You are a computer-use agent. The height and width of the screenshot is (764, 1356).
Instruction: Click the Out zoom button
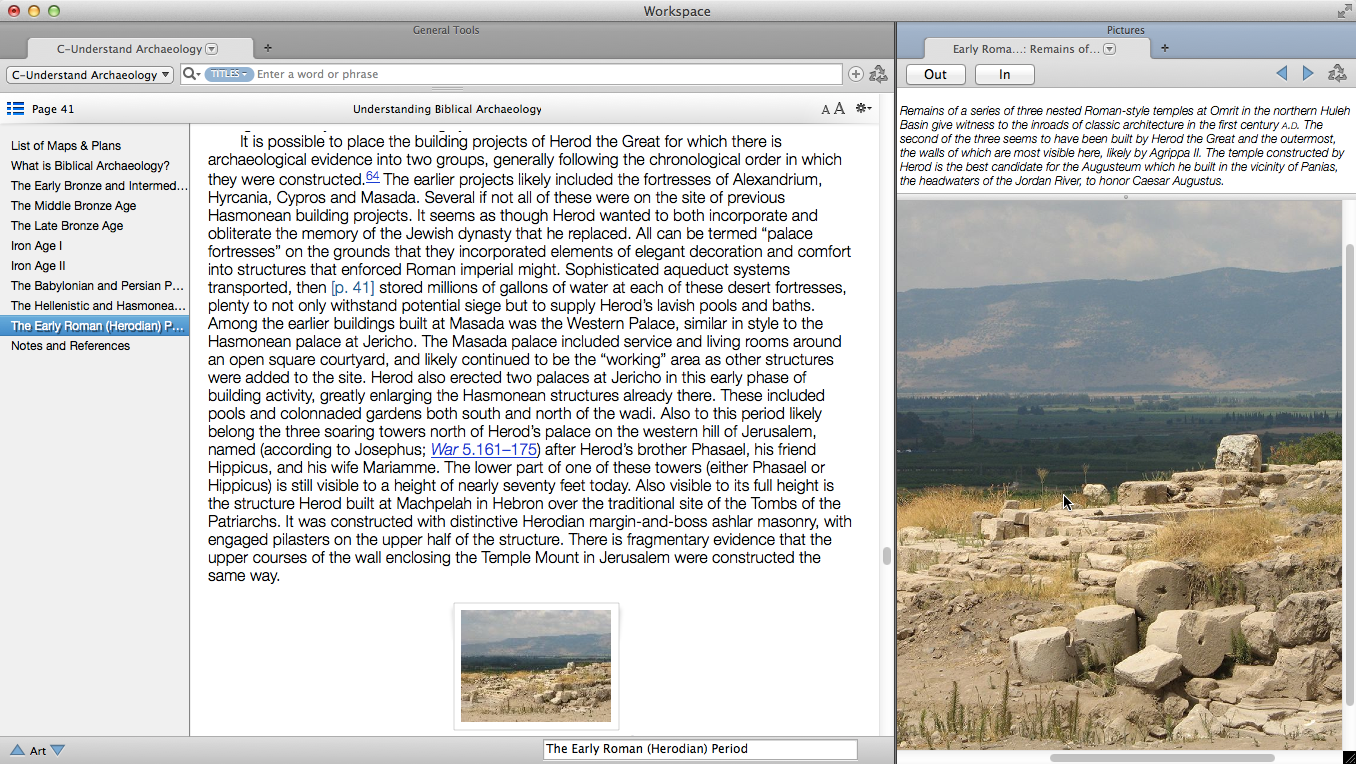[935, 75]
